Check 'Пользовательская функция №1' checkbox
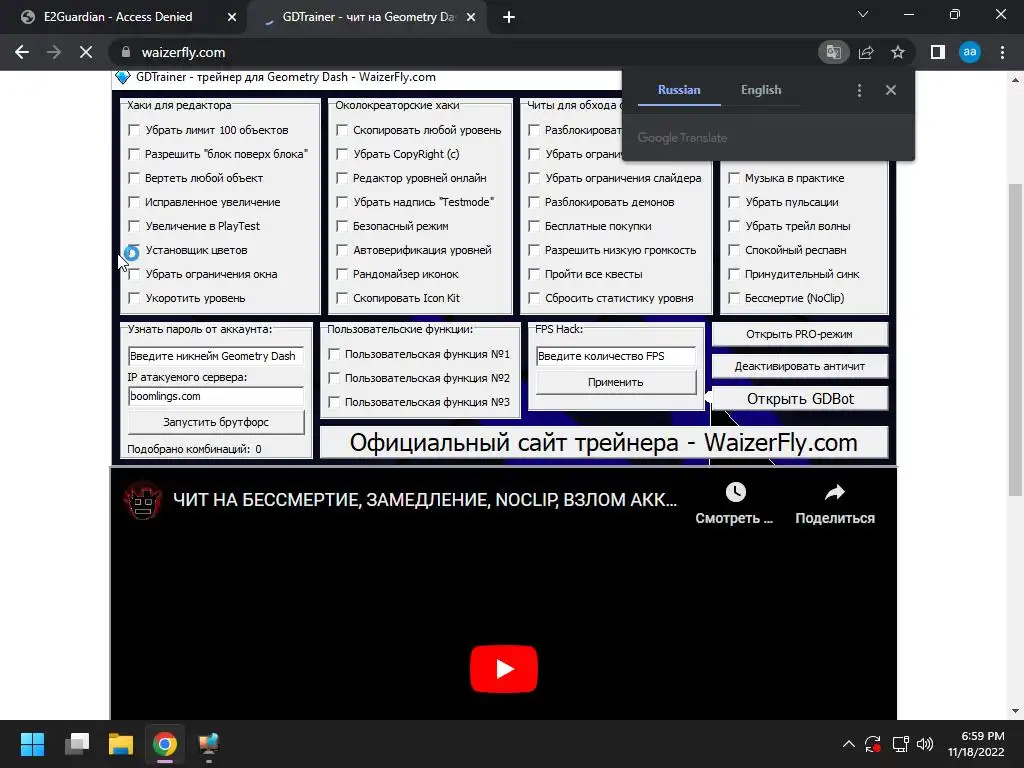 [334, 354]
